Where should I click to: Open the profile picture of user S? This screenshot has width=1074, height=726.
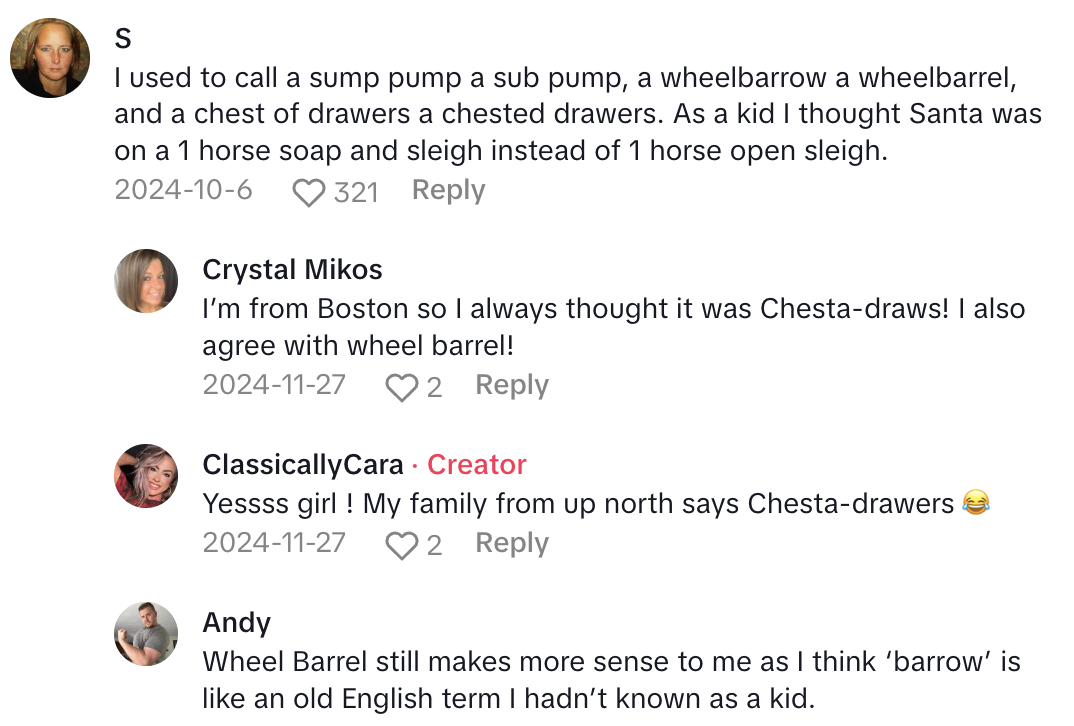[x=50, y=58]
